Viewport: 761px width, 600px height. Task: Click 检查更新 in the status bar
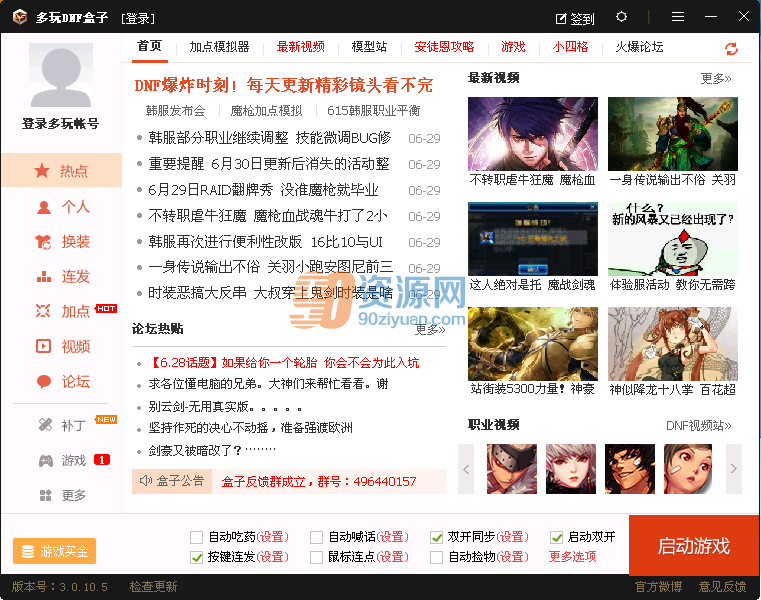pos(153,587)
